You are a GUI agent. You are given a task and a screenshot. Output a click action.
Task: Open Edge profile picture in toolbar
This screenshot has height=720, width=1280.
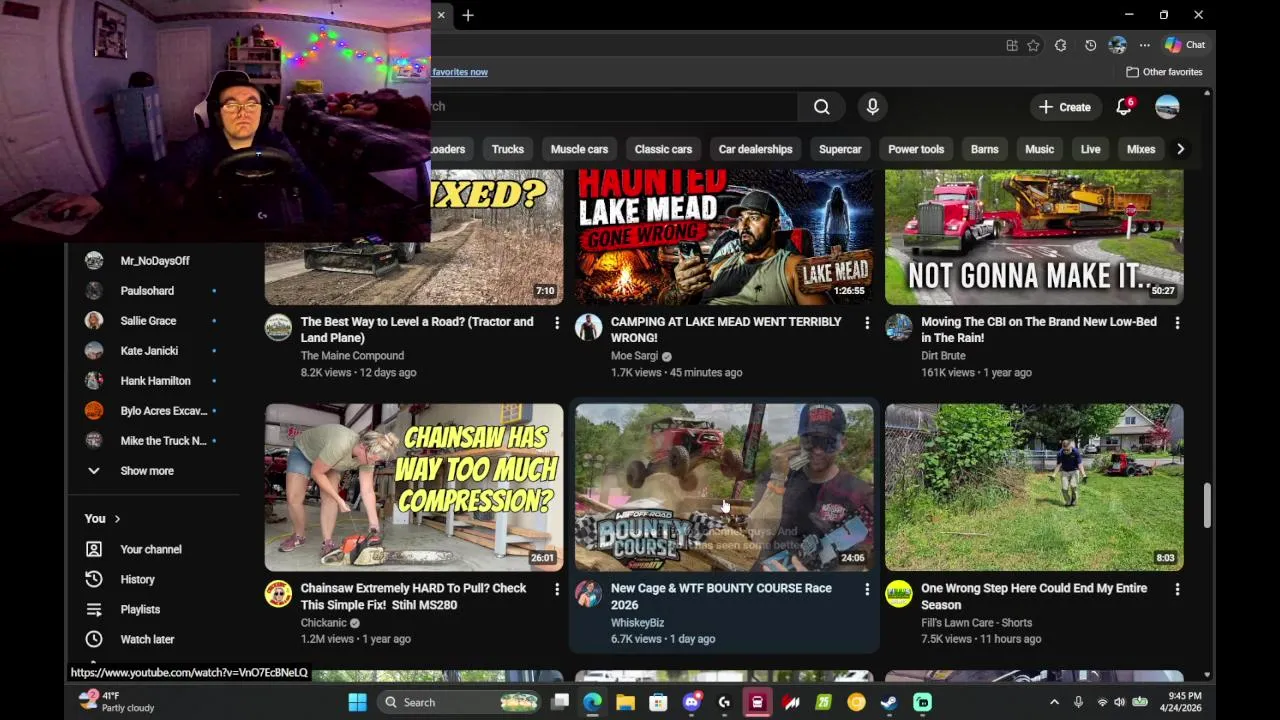point(1118,45)
